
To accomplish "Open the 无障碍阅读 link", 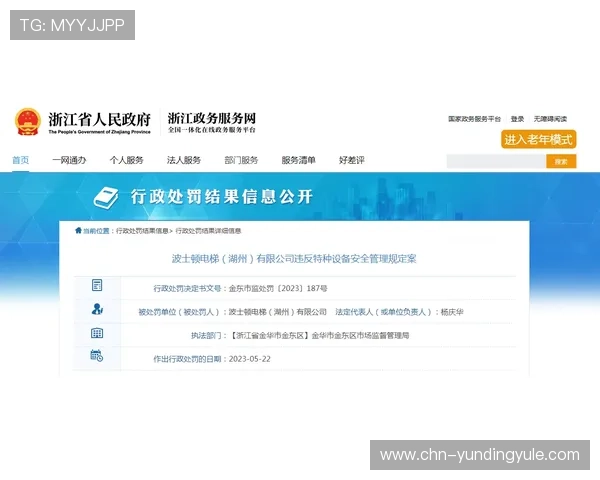I will point(550,119).
